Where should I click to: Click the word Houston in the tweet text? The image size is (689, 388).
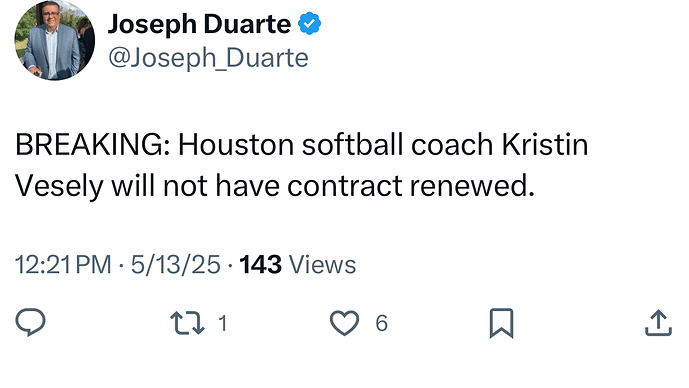tap(236, 145)
